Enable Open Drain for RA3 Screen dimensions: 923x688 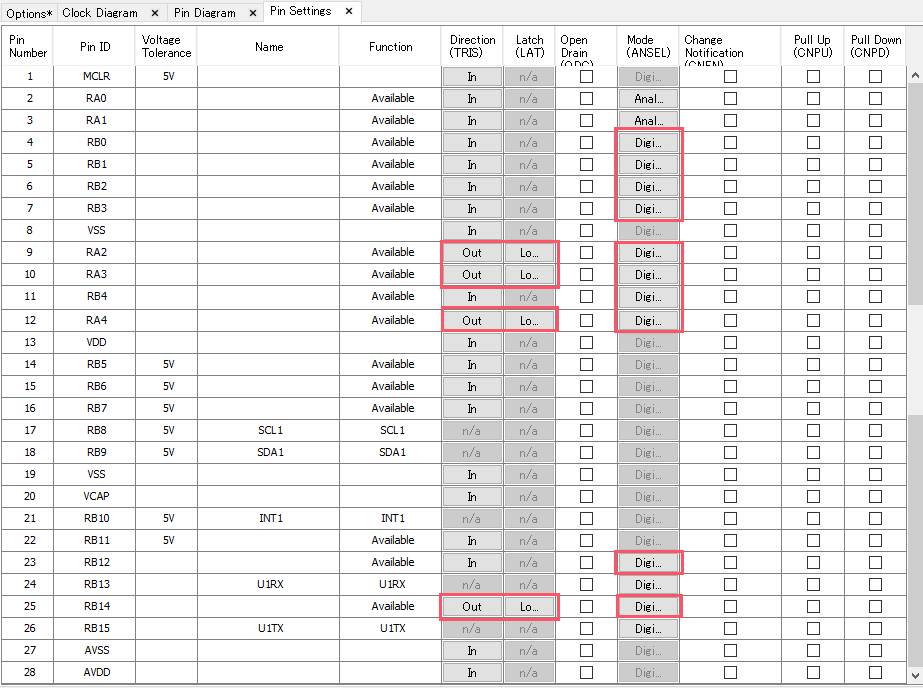point(586,275)
